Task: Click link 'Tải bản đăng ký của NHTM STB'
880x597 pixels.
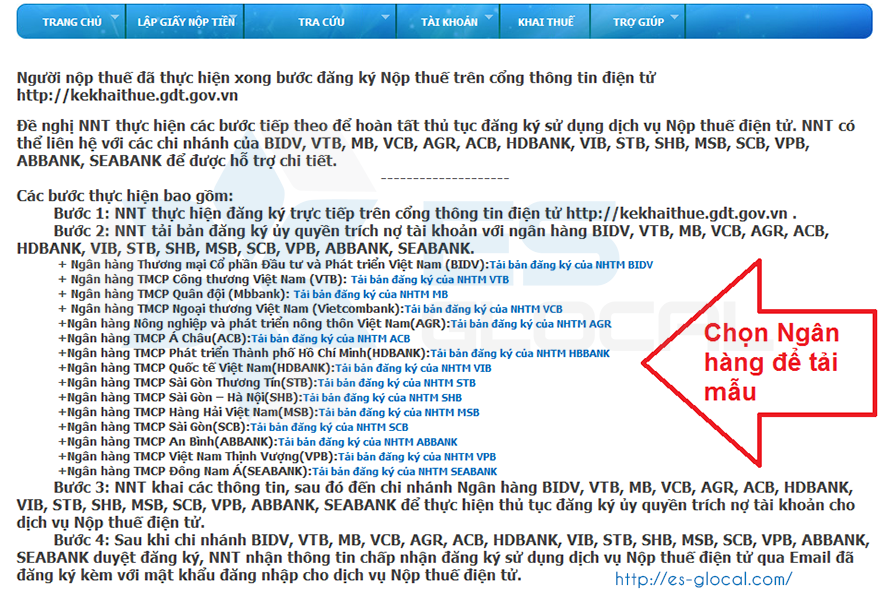Action: pos(397,383)
